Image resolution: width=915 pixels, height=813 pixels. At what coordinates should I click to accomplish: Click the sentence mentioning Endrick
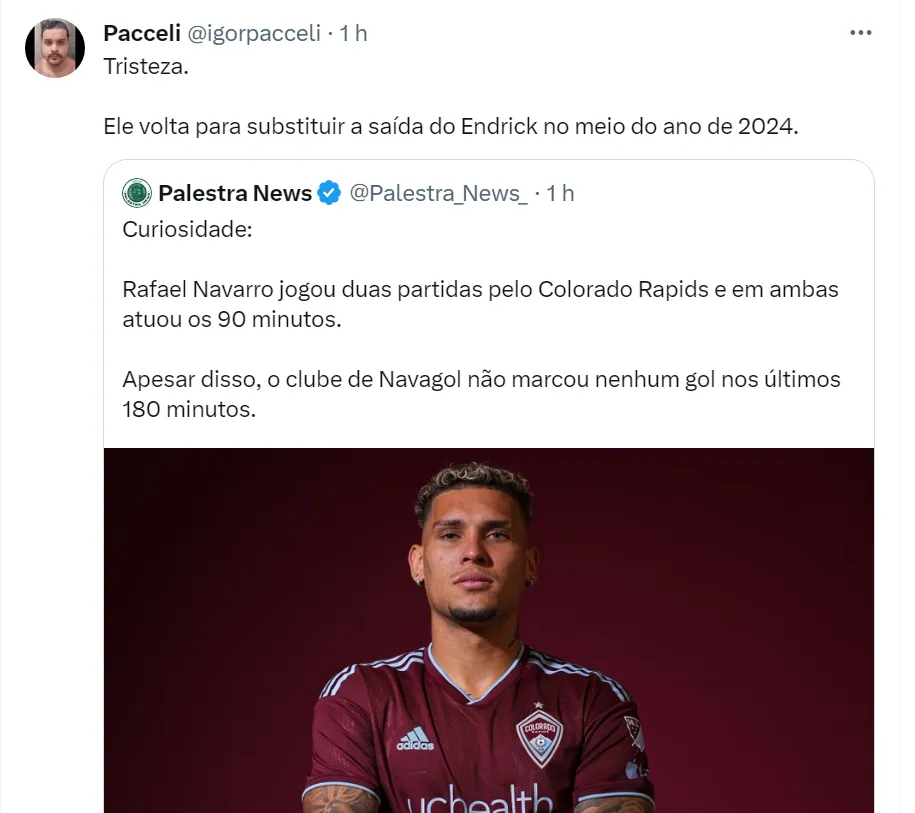point(451,127)
